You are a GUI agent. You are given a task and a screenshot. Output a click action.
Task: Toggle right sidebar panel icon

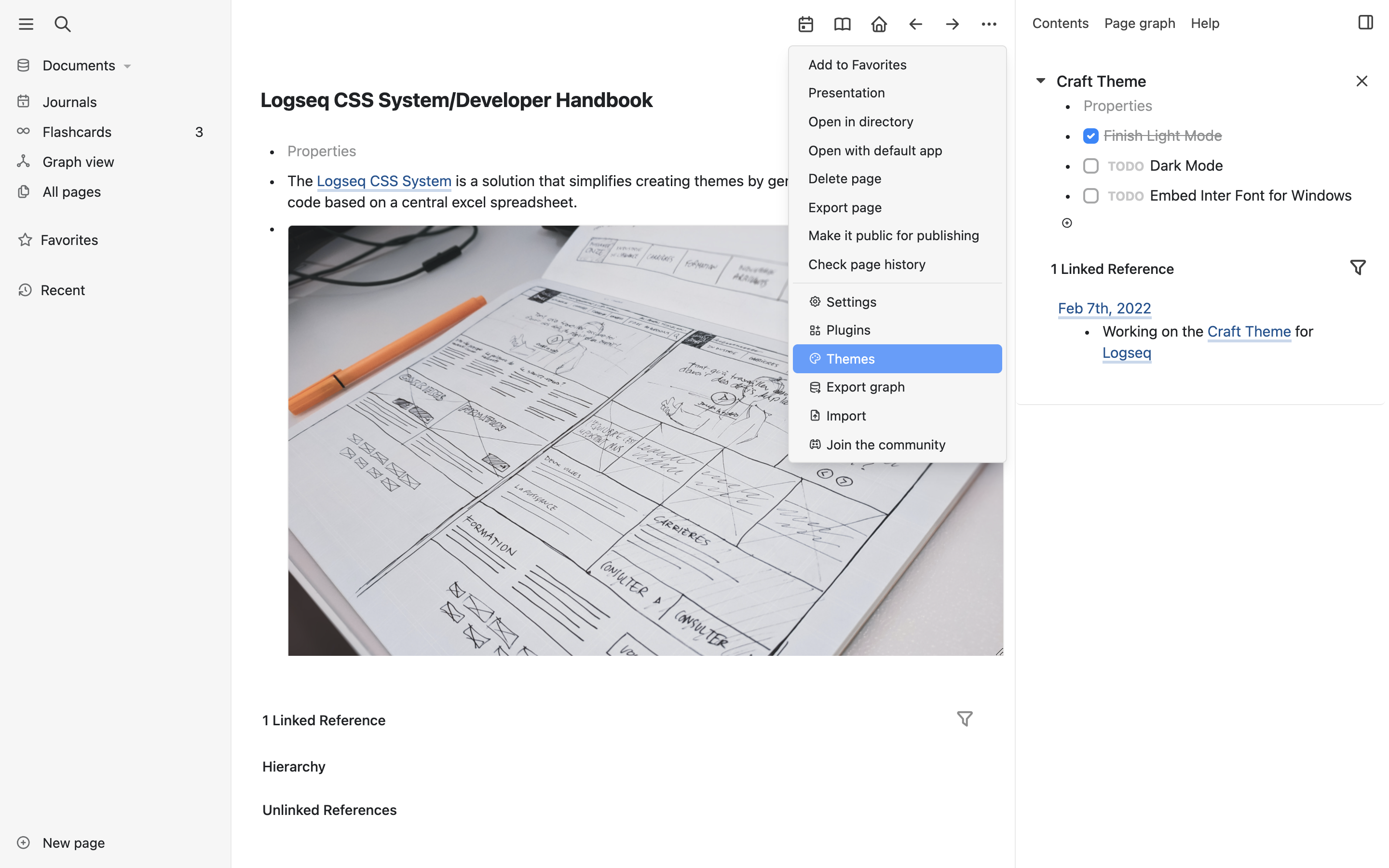coord(1365,23)
